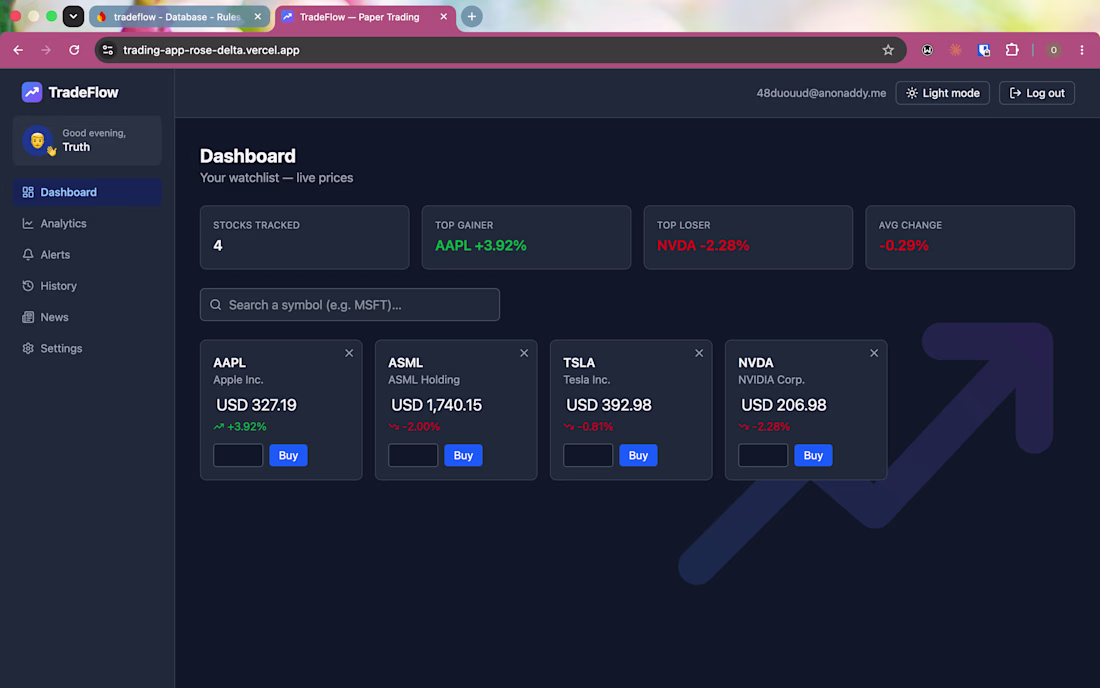
Task: Buy AAPL shares
Action: (288, 455)
